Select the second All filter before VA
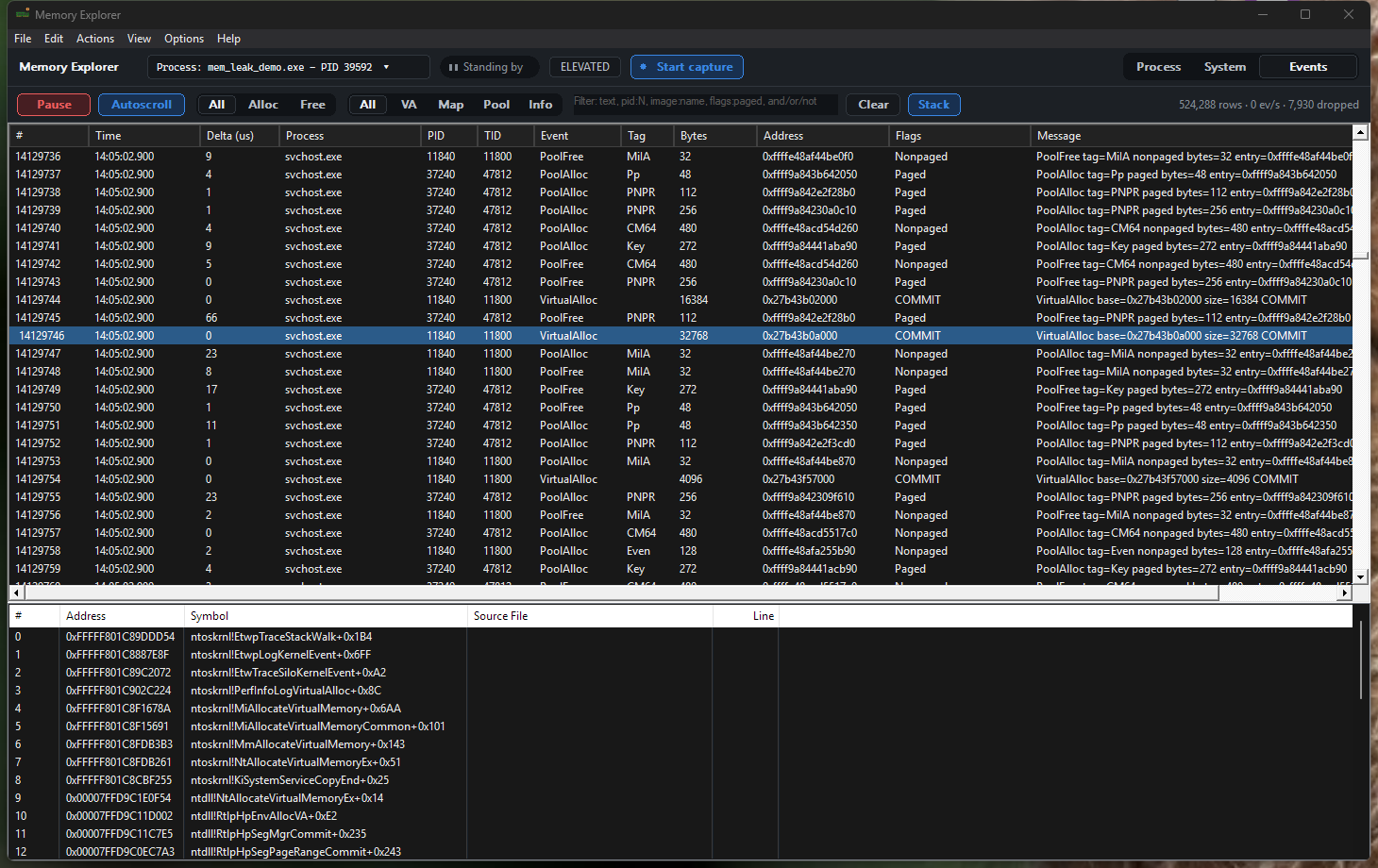The image size is (1378, 868). tap(368, 105)
